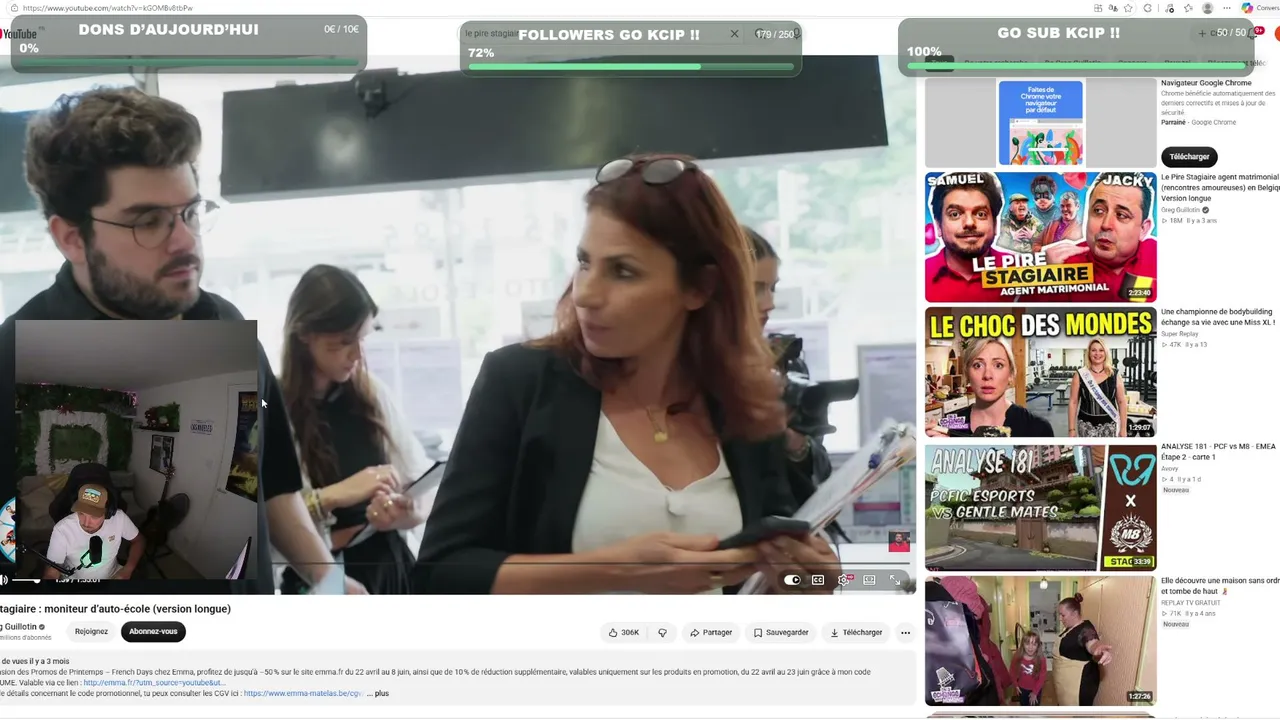Image resolution: width=1280 pixels, height=720 pixels.
Task: Subscribe with the Abonnez-vous button
Action: click(x=153, y=631)
